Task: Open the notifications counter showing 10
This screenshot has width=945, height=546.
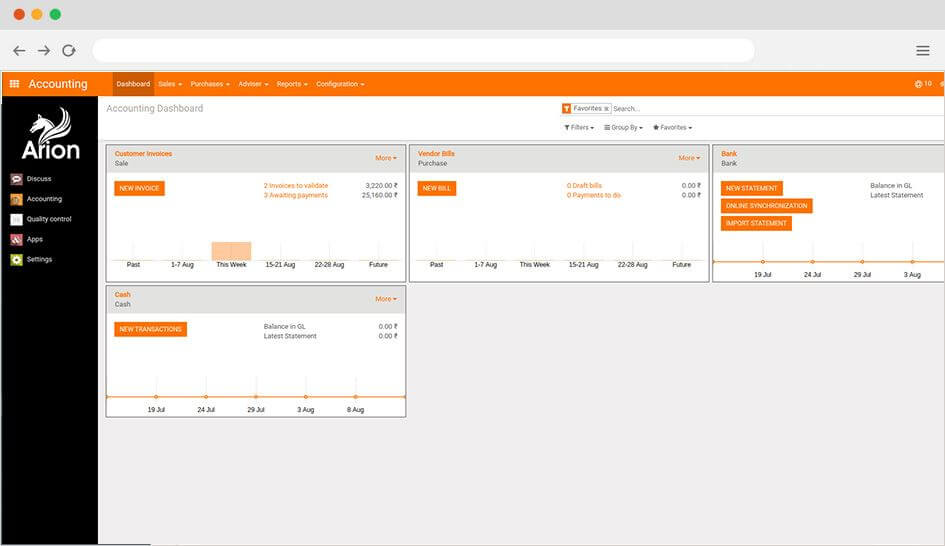Action: 923,84
